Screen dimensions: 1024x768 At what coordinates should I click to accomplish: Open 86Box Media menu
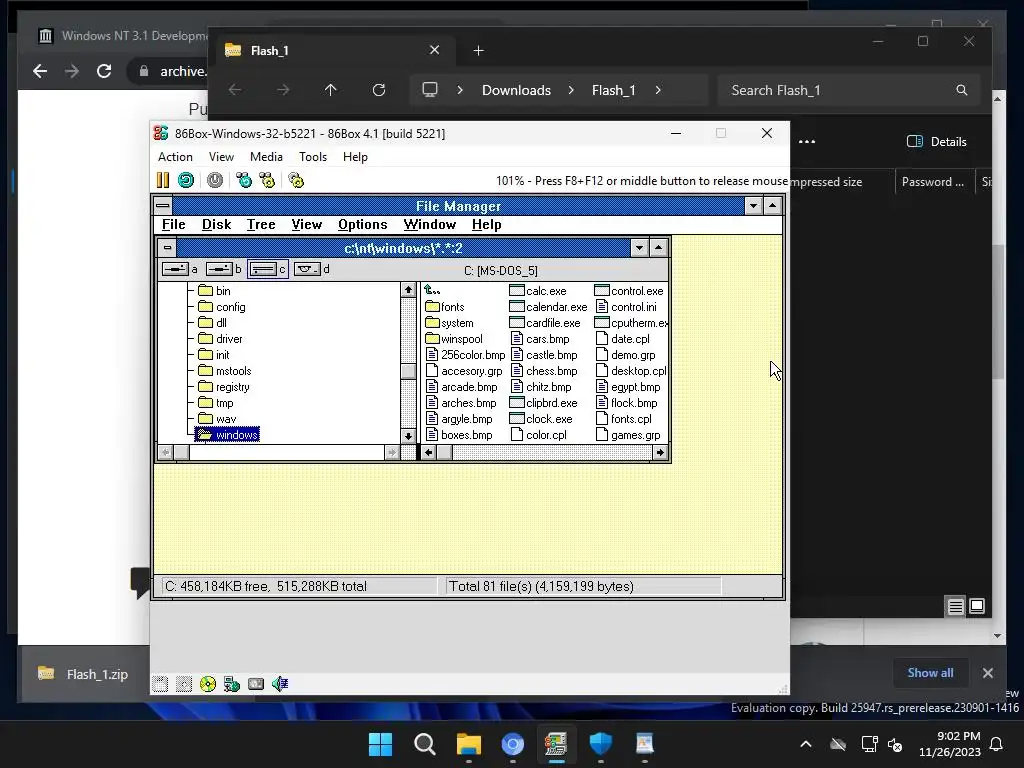(x=266, y=157)
